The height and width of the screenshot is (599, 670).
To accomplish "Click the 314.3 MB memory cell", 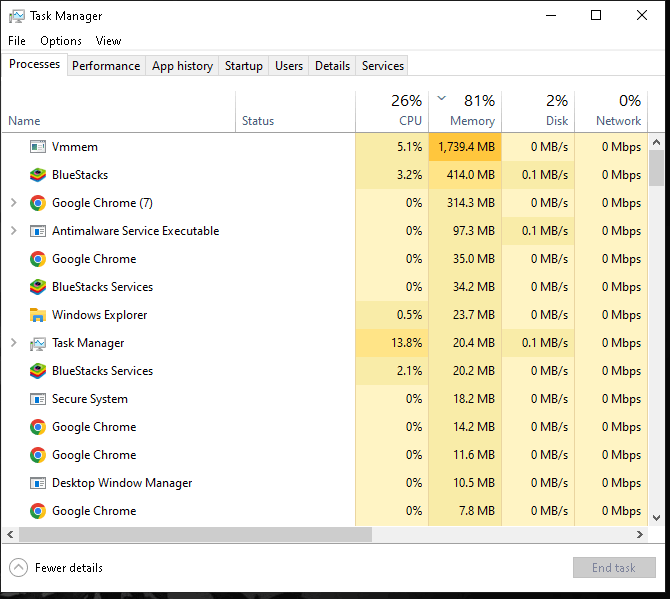I will pos(465,203).
